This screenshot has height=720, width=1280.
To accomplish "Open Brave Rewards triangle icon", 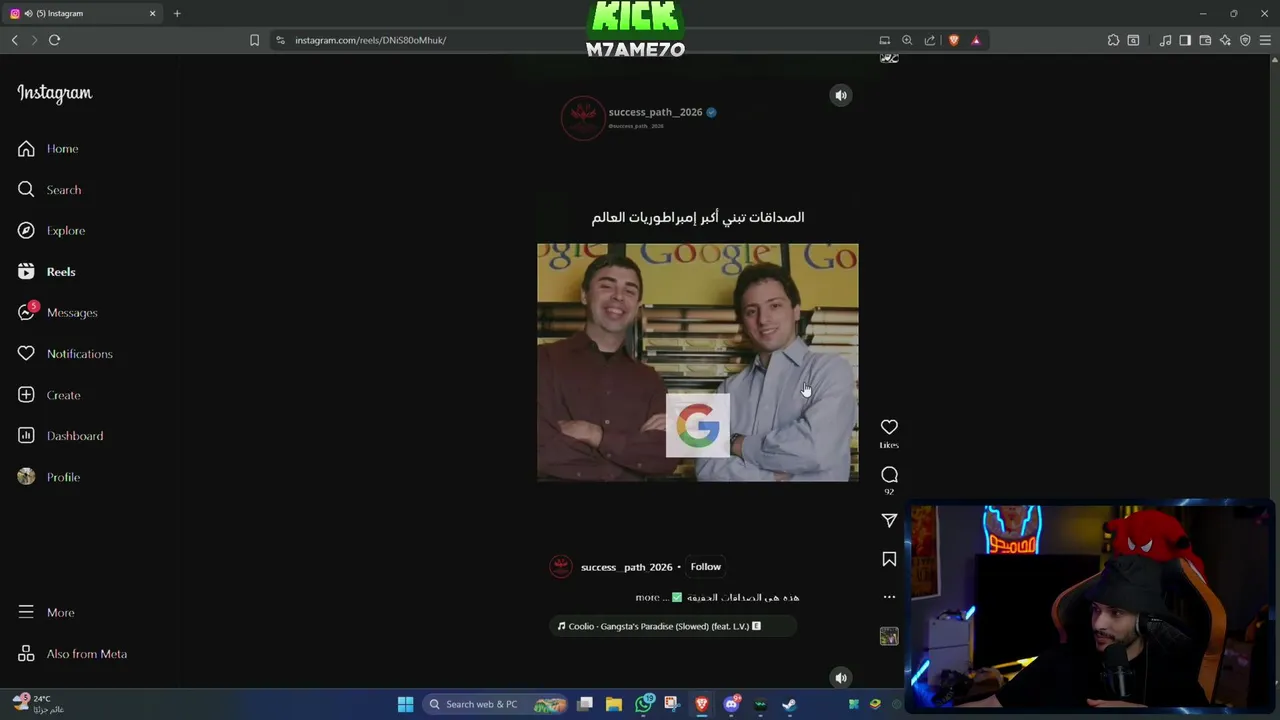I will click(976, 40).
